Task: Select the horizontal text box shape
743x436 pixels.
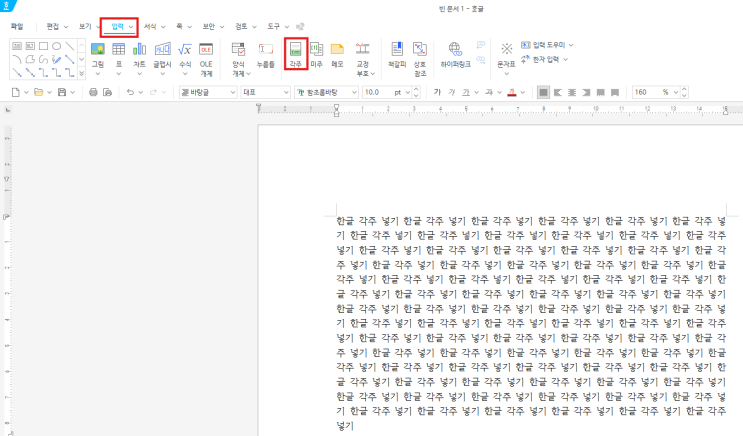Action: 17,46
